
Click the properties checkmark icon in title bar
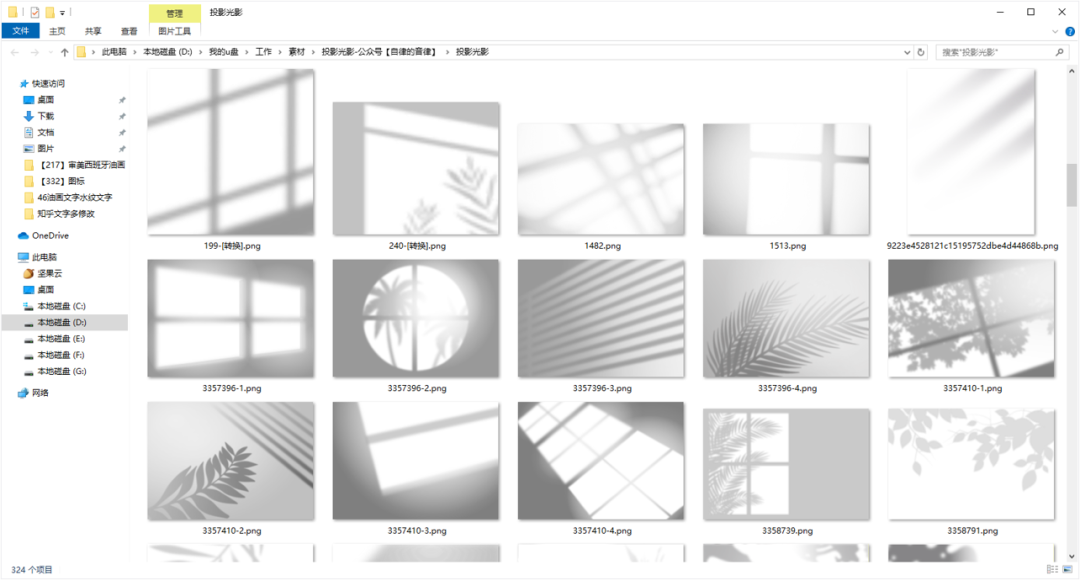34,12
